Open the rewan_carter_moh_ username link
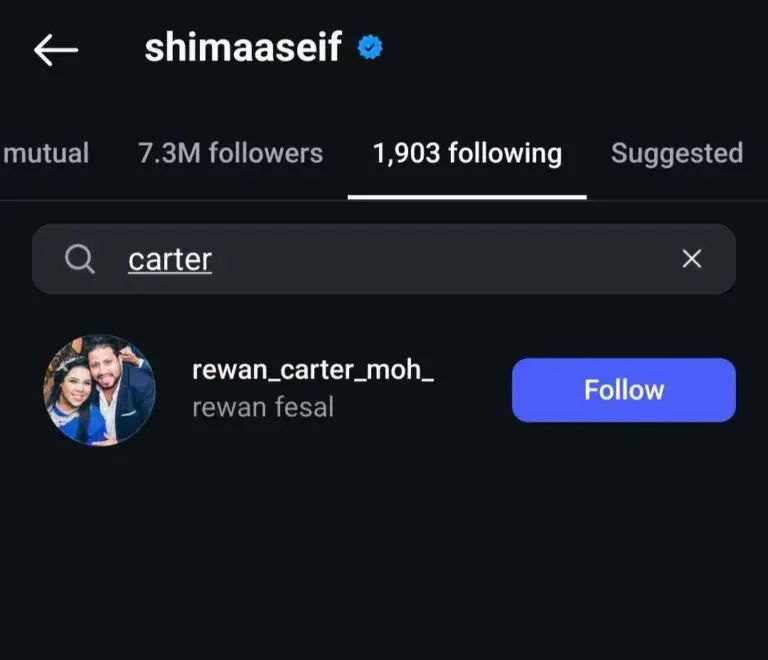This screenshot has height=660, width=768. (x=312, y=370)
